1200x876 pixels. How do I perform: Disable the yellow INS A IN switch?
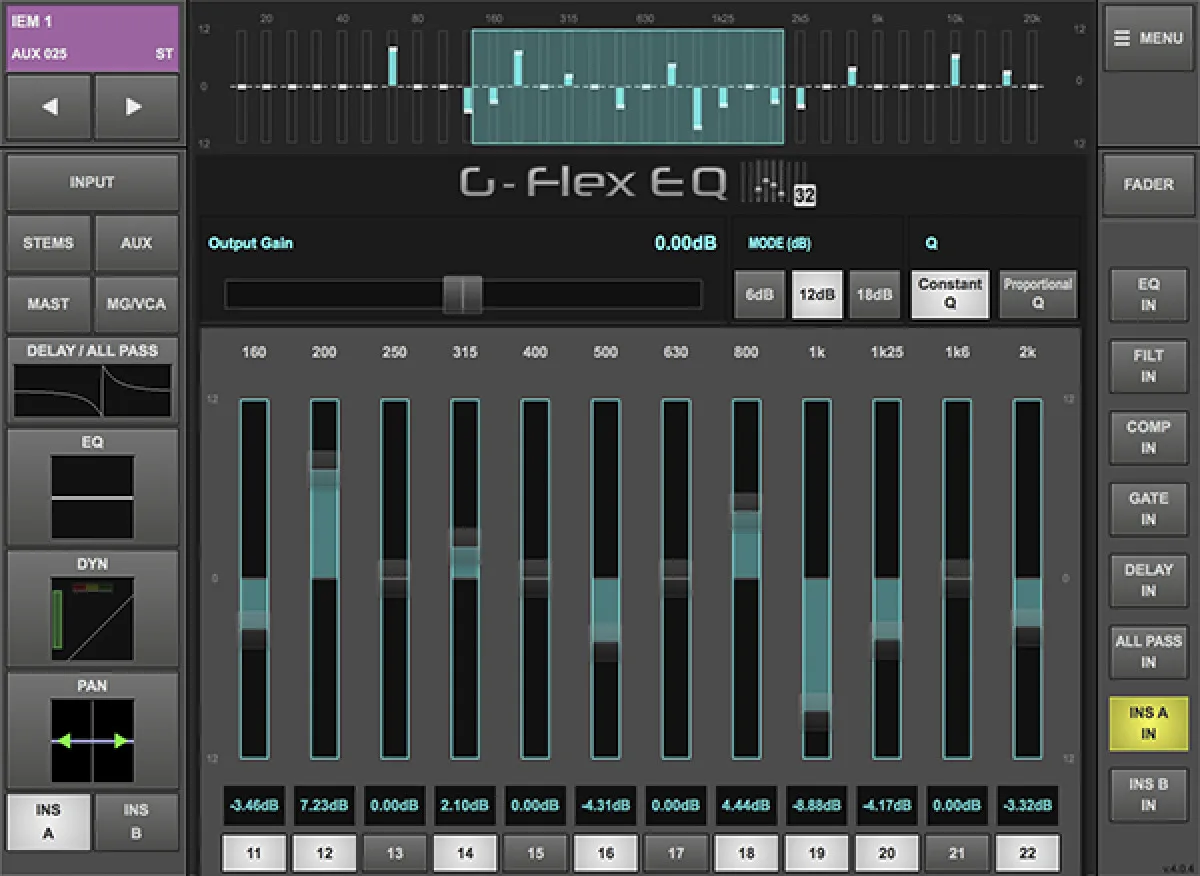pyautogui.click(x=1148, y=723)
